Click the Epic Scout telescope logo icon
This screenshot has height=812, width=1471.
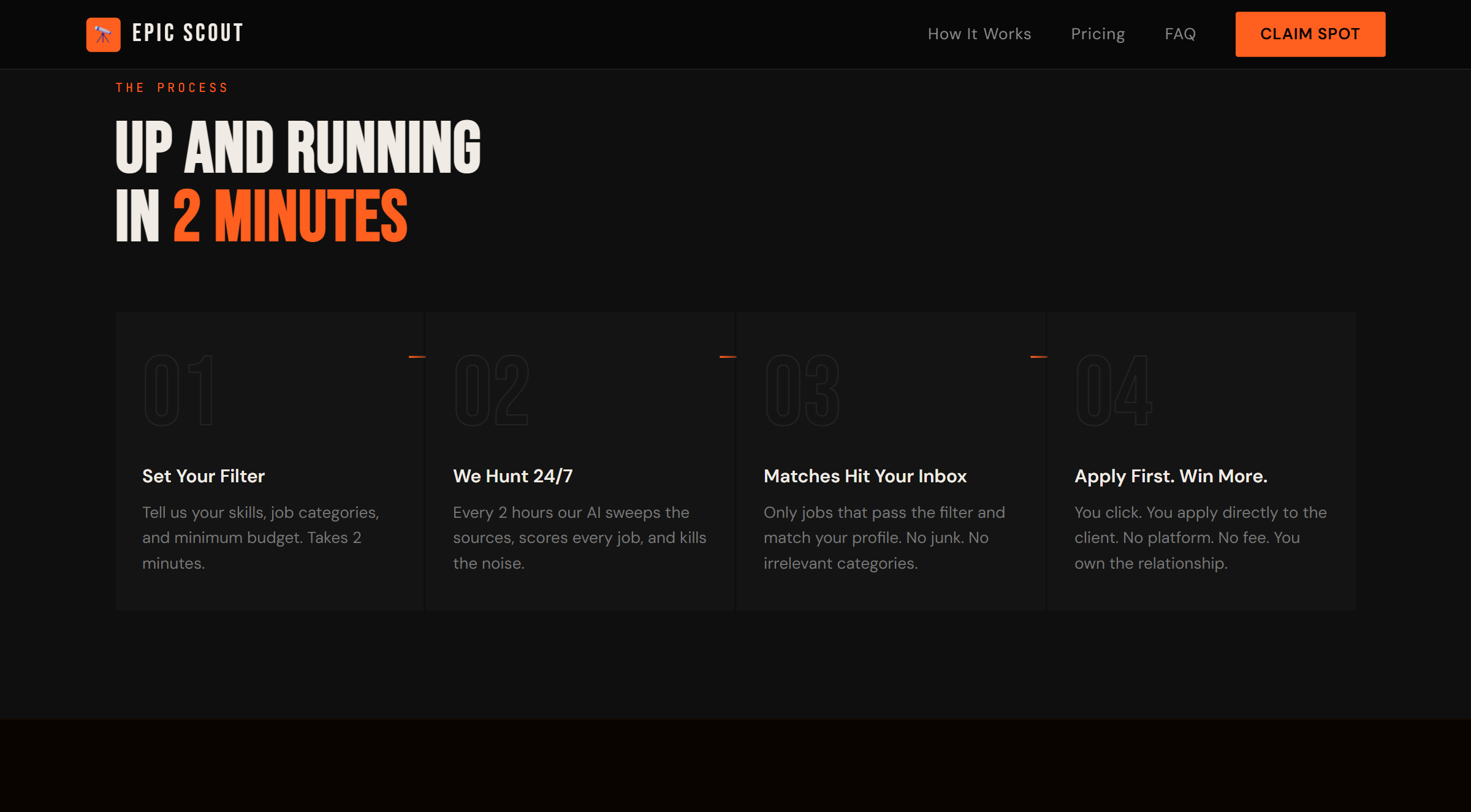(x=103, y=34)
